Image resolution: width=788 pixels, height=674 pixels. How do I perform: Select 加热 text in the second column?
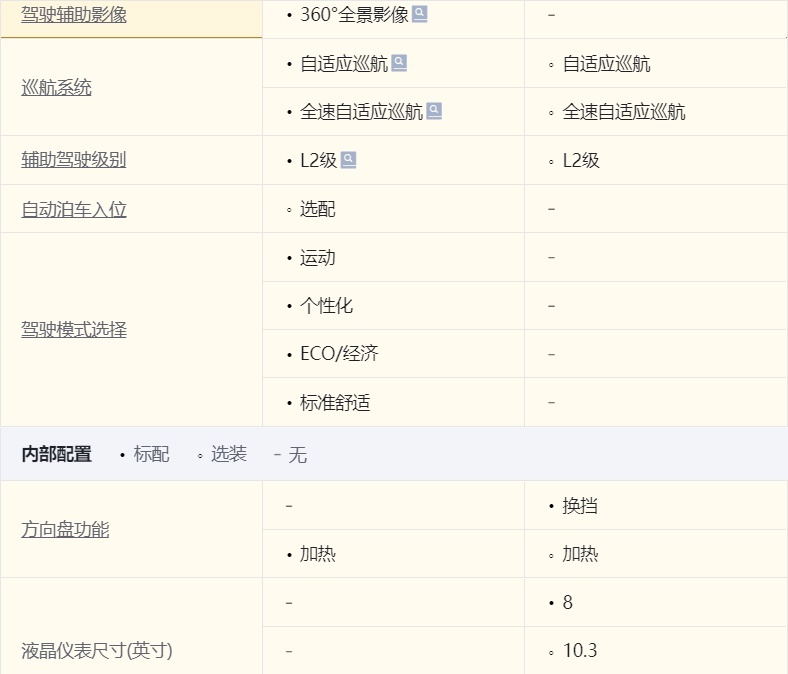tap(580, 554)
